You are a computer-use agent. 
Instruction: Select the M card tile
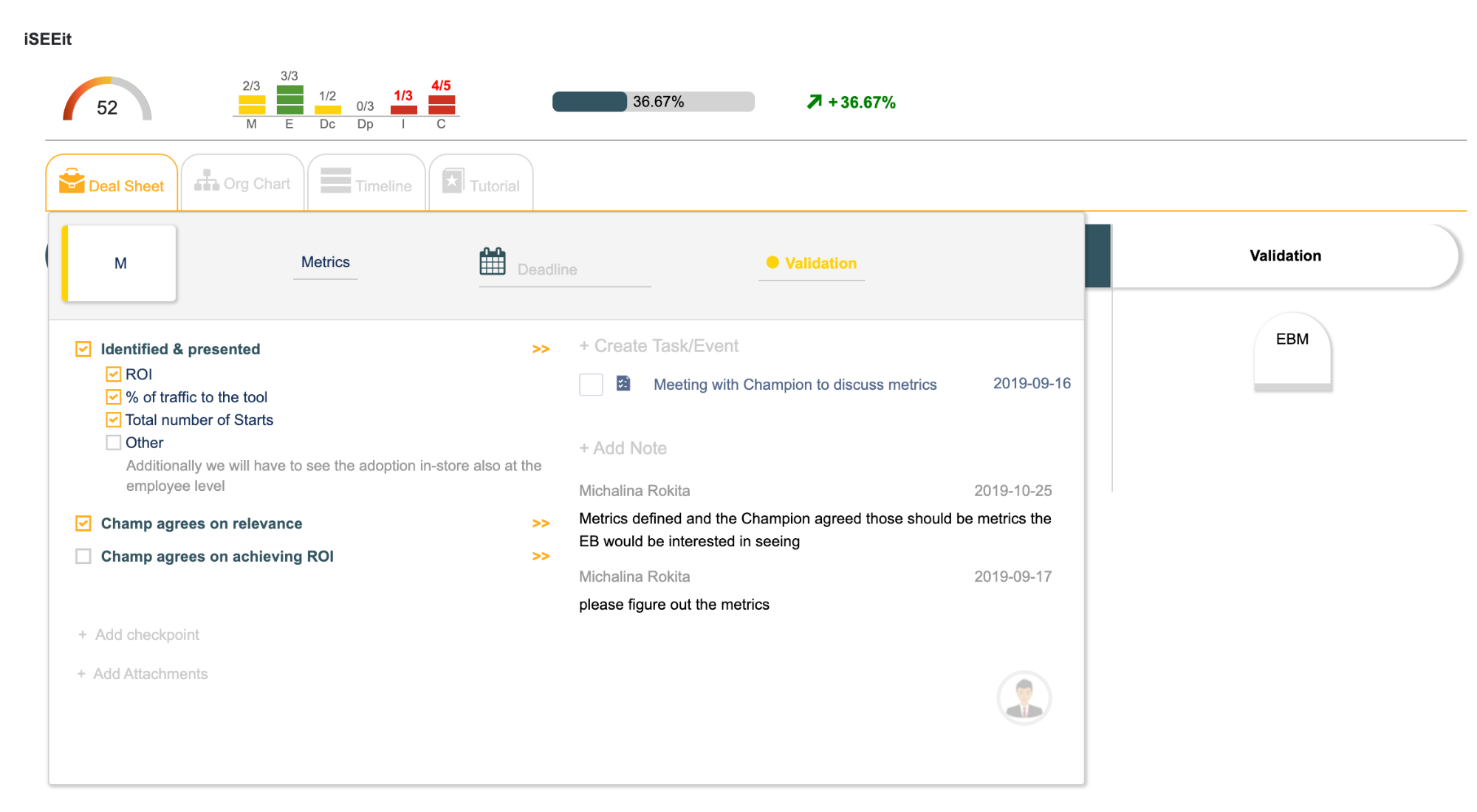tap(119, 264)
